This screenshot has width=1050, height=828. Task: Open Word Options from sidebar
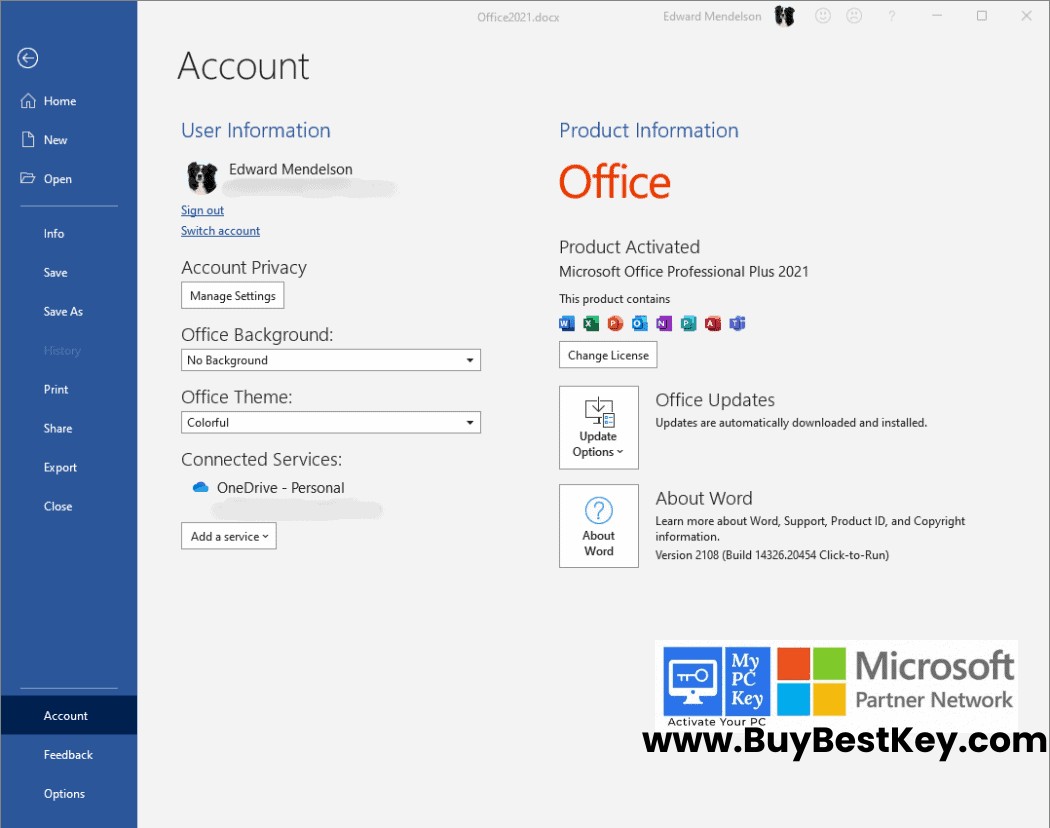click(x=64, y=794)
